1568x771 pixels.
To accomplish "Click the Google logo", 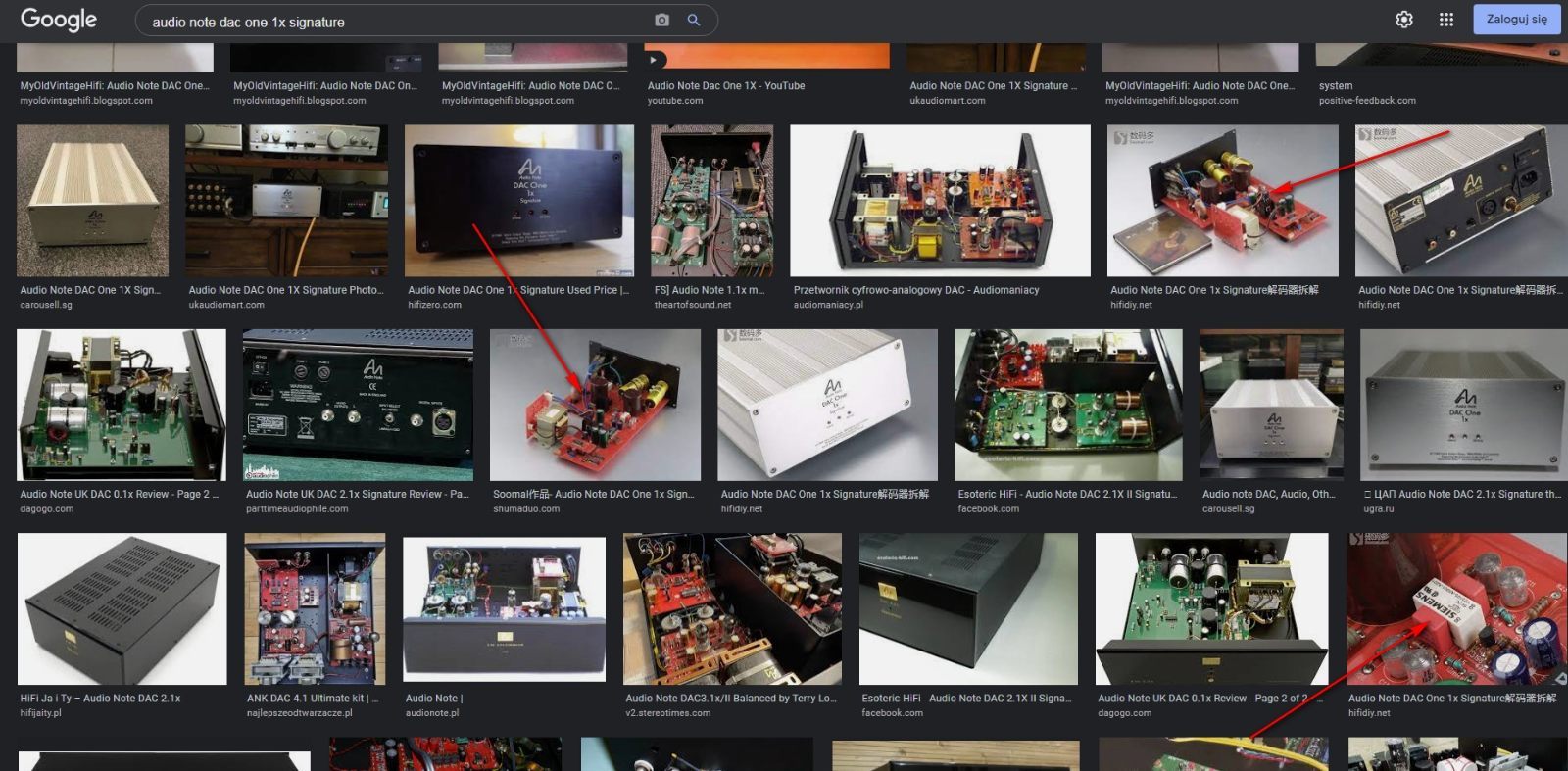I will click(59, 20).
